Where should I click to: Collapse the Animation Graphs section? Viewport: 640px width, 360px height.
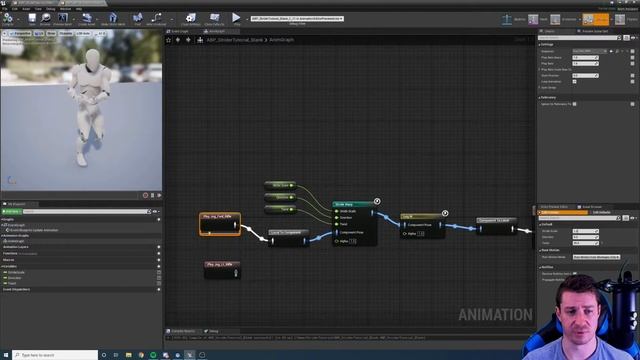[2, 236]
